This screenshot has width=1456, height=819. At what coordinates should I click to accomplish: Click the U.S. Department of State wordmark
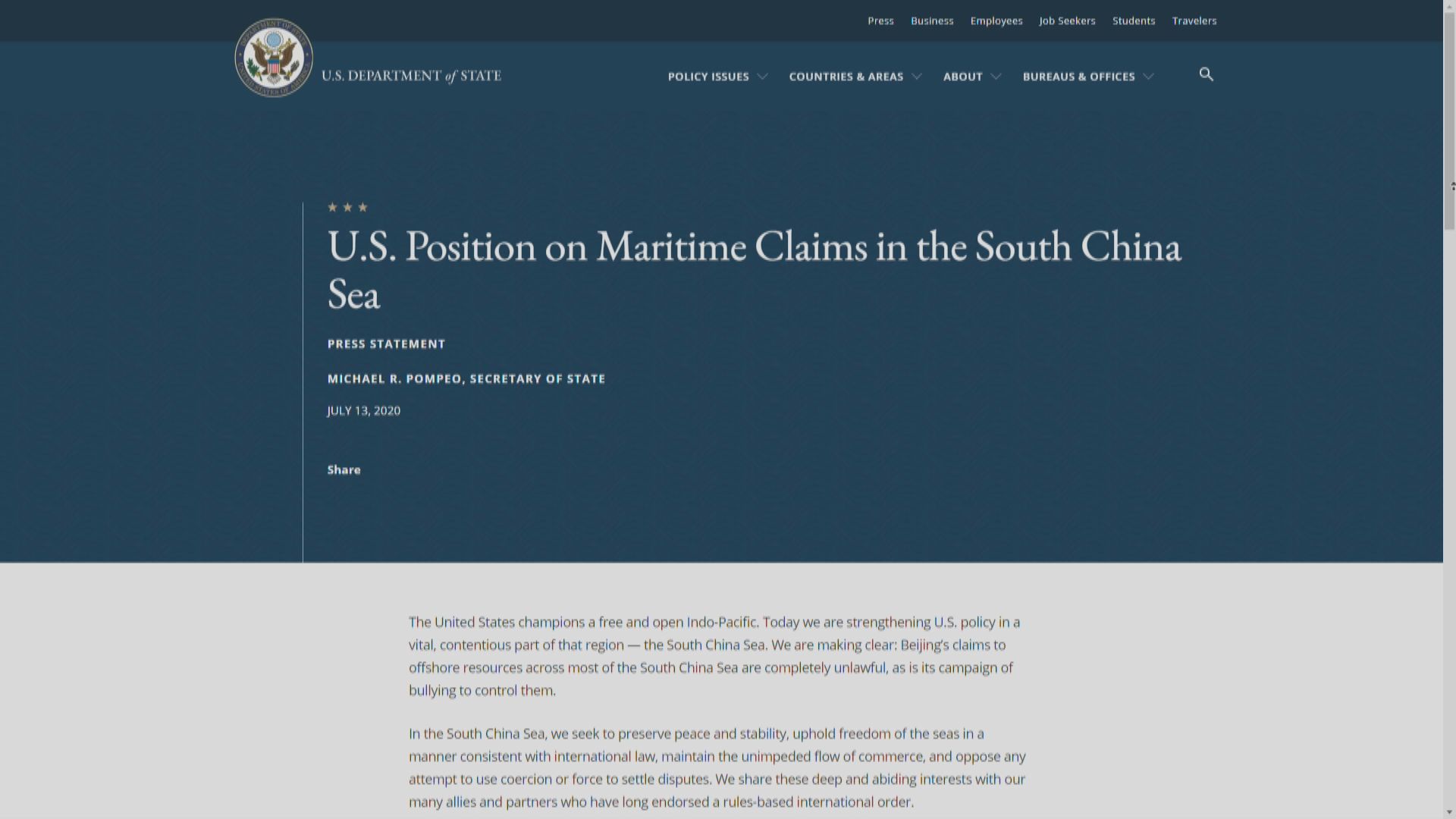coord(411,76)
